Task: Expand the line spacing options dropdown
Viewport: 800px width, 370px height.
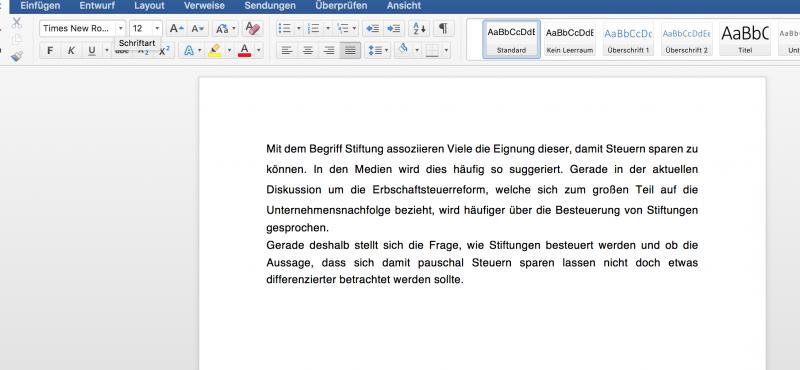Action: pos(387,51)
